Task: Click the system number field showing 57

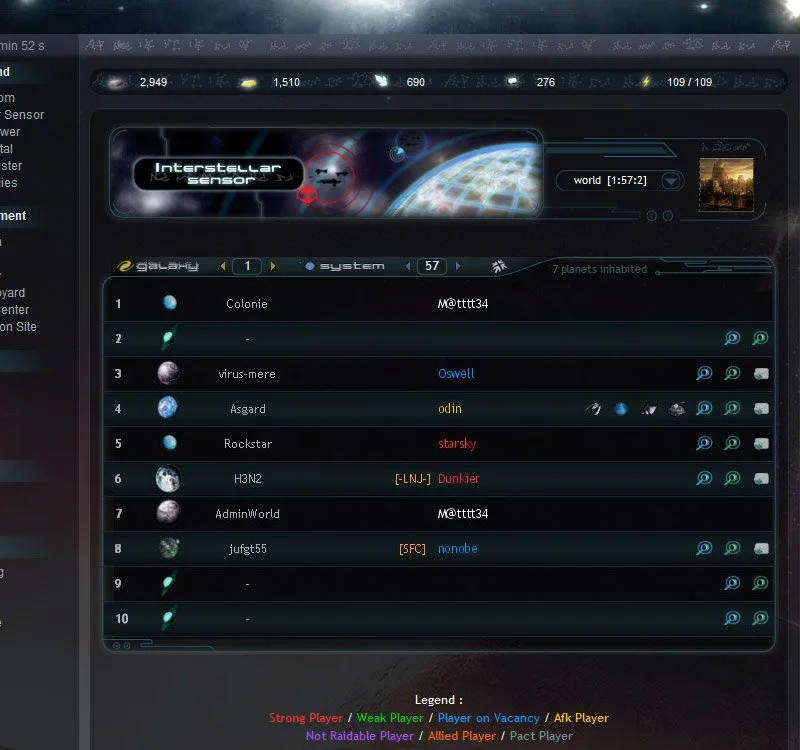Action: pyautogui.click(x=432, y=266)
